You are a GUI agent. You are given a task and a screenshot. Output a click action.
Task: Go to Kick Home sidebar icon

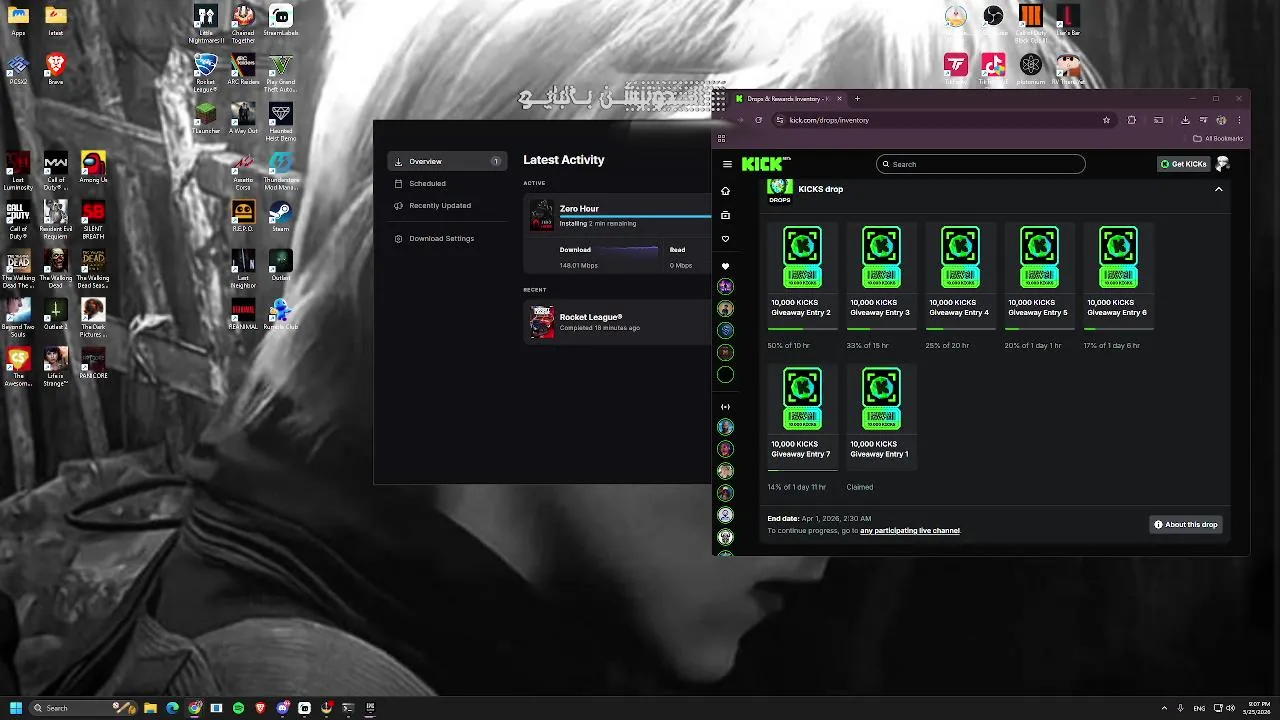(x=726, y=191)
